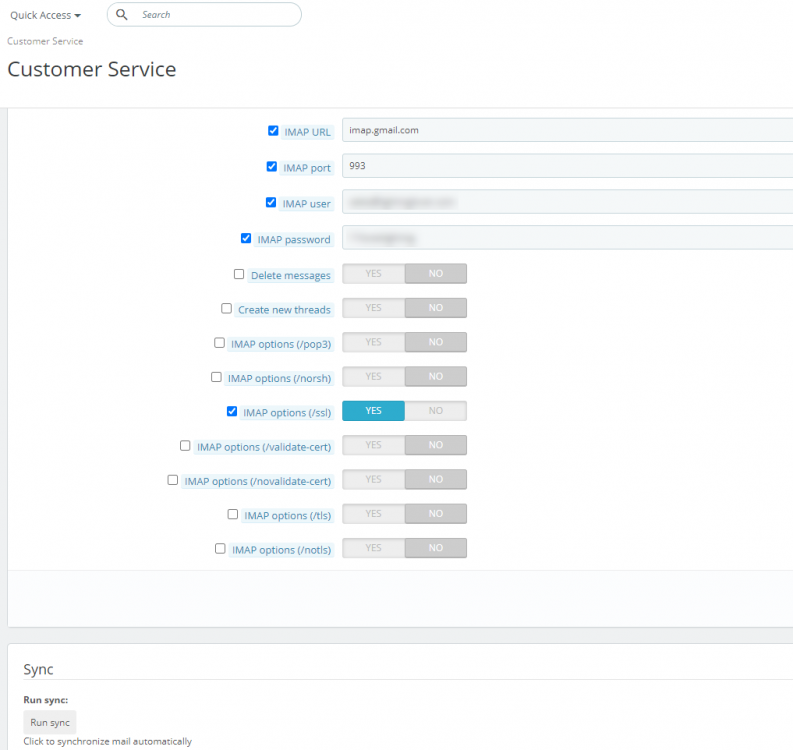Viewport: 793px width, 750px height.
Task: Click the IMAP options (/notls) label
Action: click(x=282, y=550)
